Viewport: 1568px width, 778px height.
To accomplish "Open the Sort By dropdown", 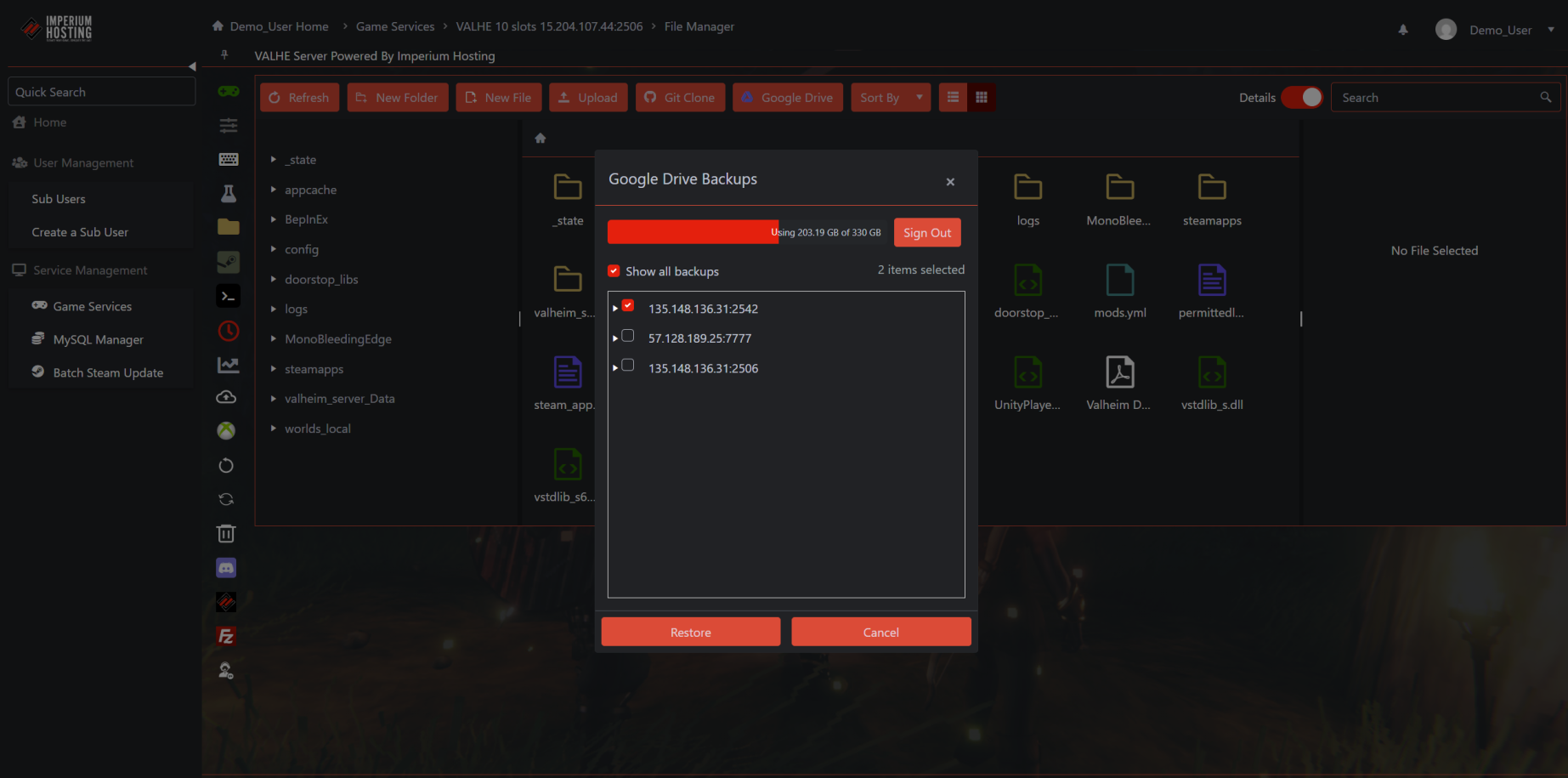I will coord(891,97).
